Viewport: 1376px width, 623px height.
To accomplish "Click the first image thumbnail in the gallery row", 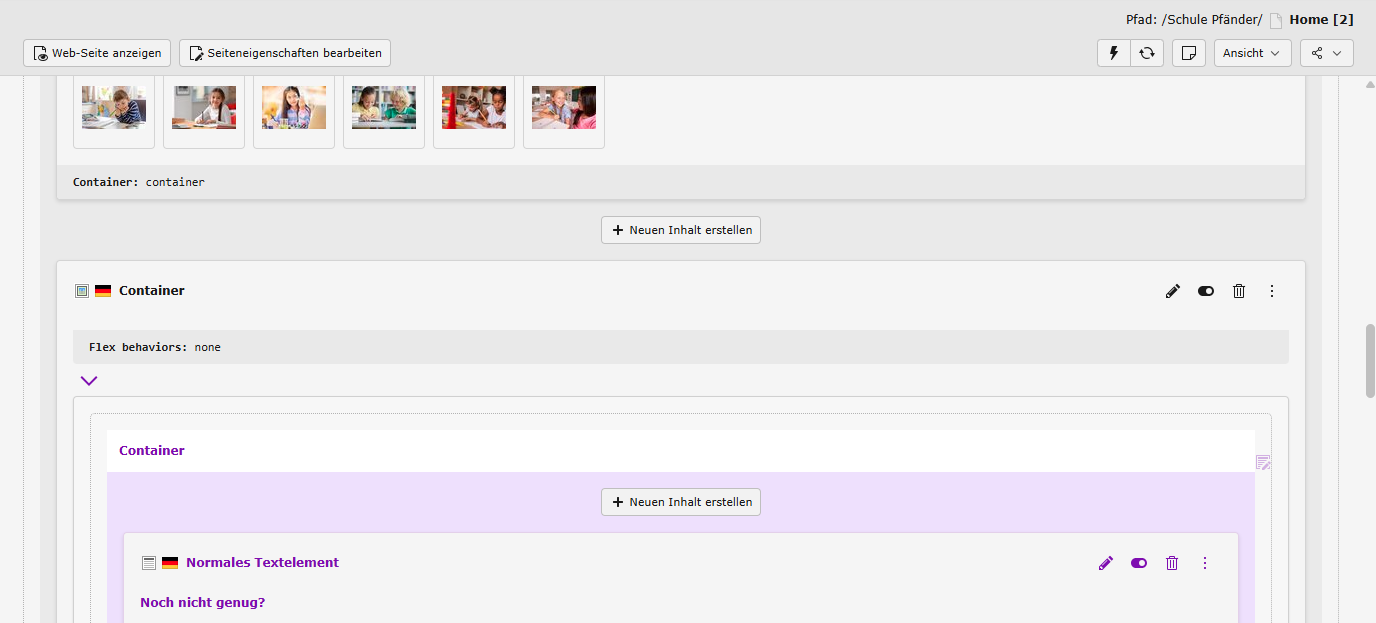I will [114, 107].
